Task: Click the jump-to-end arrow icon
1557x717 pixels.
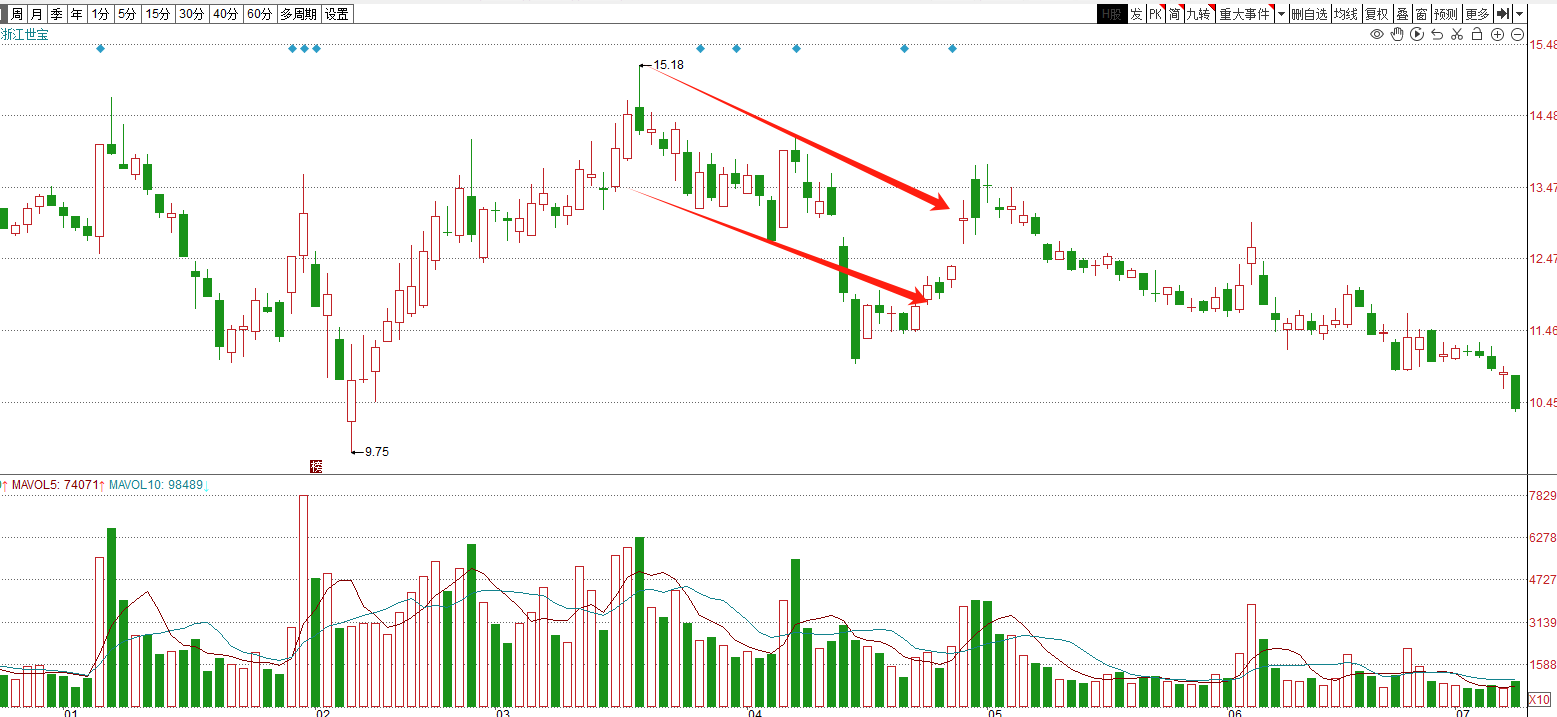Action: pyautogui.click(x=1502, y=14)
